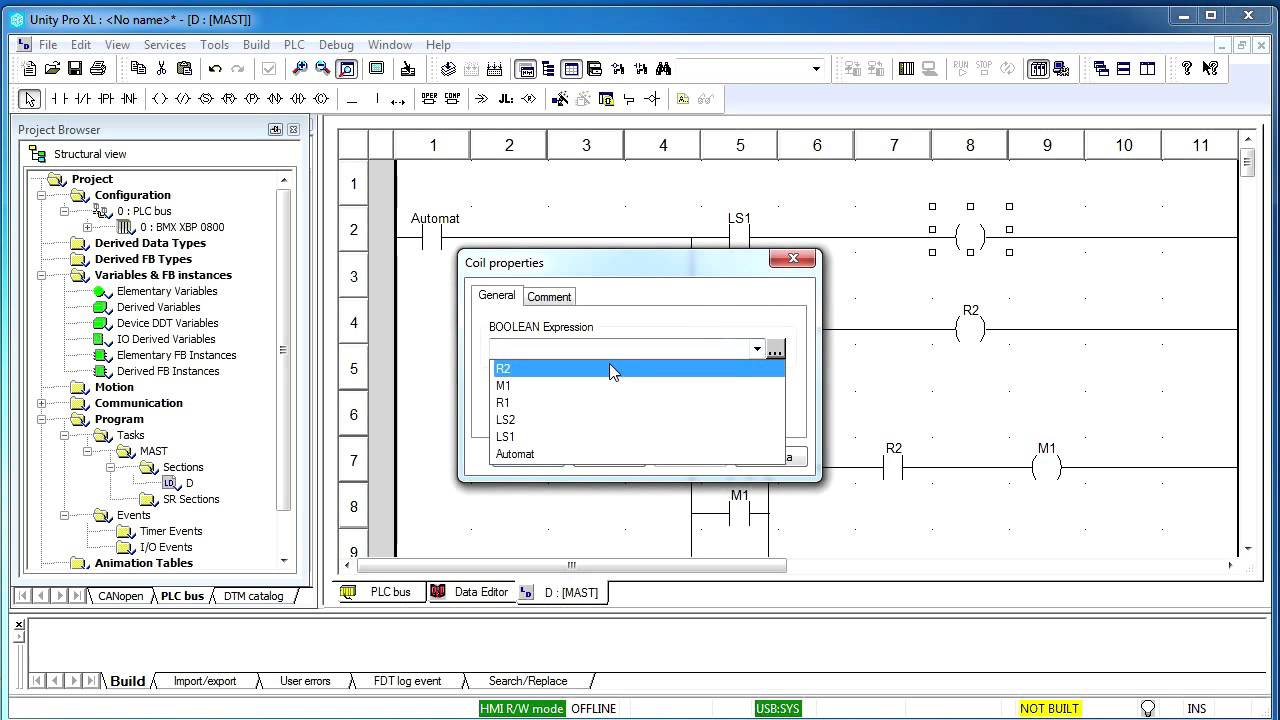This screenshot has width=1280, height=720.
Task: Open the PLC menu
Action: pos(294,44)
